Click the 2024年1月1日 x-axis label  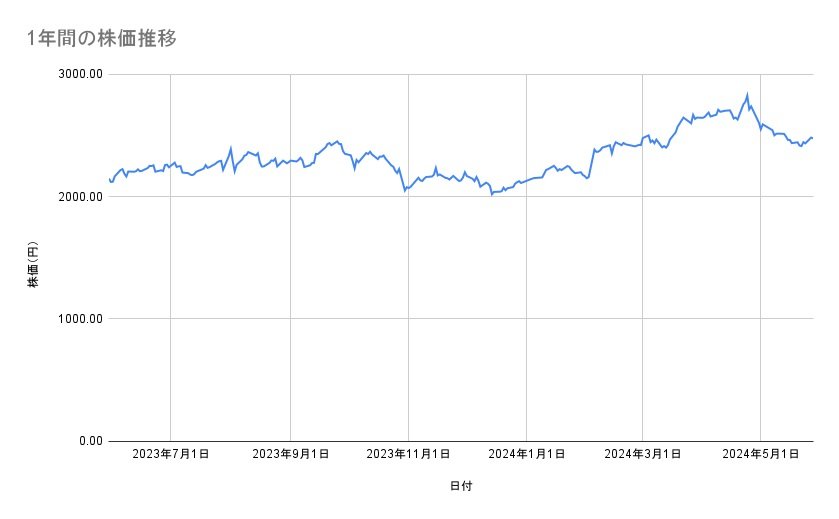pyautogui.click(x=526, y=455)
